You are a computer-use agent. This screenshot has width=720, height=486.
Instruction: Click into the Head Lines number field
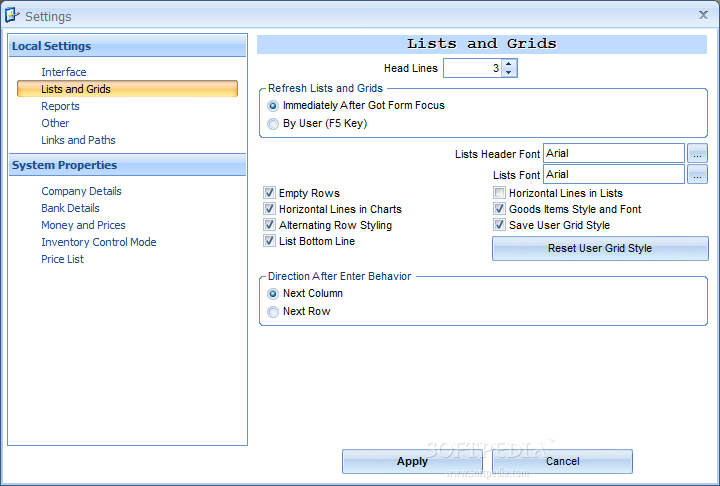point(472,68)
